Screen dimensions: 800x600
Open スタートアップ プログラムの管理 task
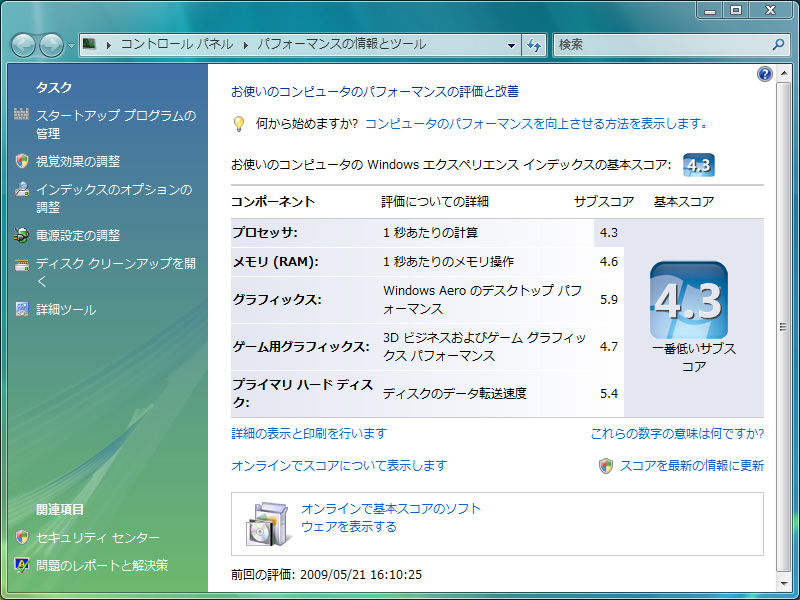point(115,124)
